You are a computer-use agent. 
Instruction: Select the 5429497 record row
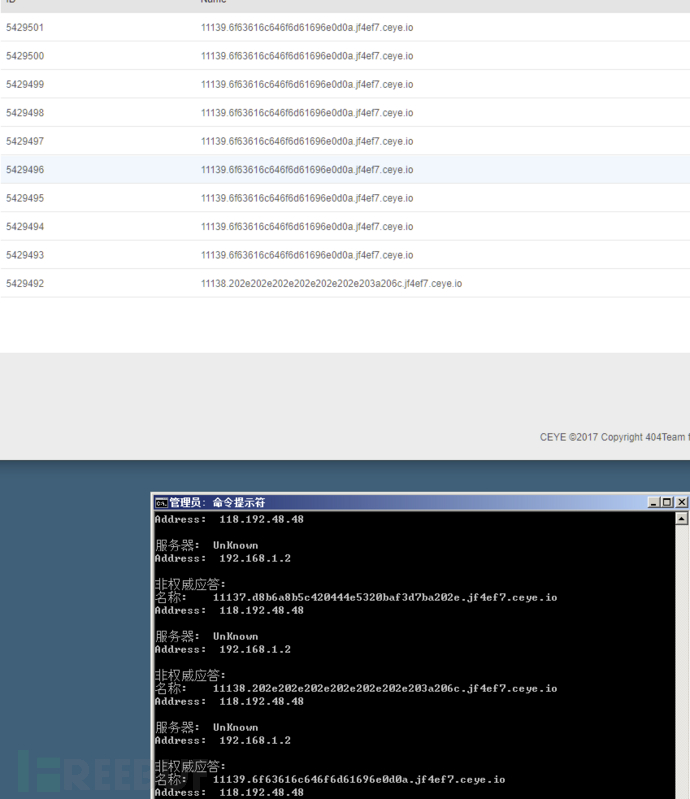[x=345, y=141]
